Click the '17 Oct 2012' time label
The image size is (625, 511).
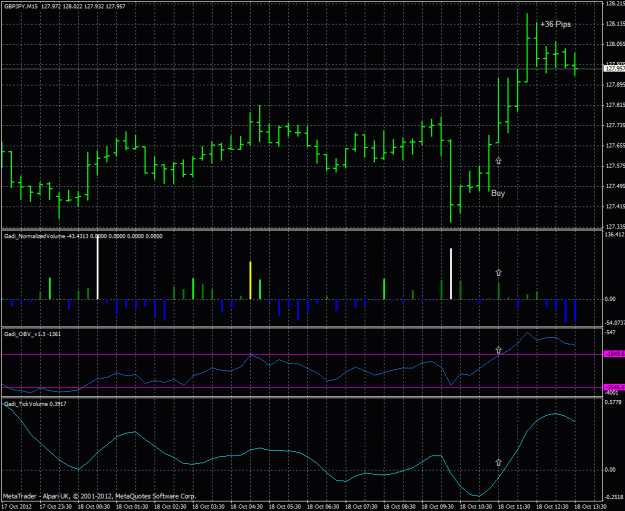(17, 507)
